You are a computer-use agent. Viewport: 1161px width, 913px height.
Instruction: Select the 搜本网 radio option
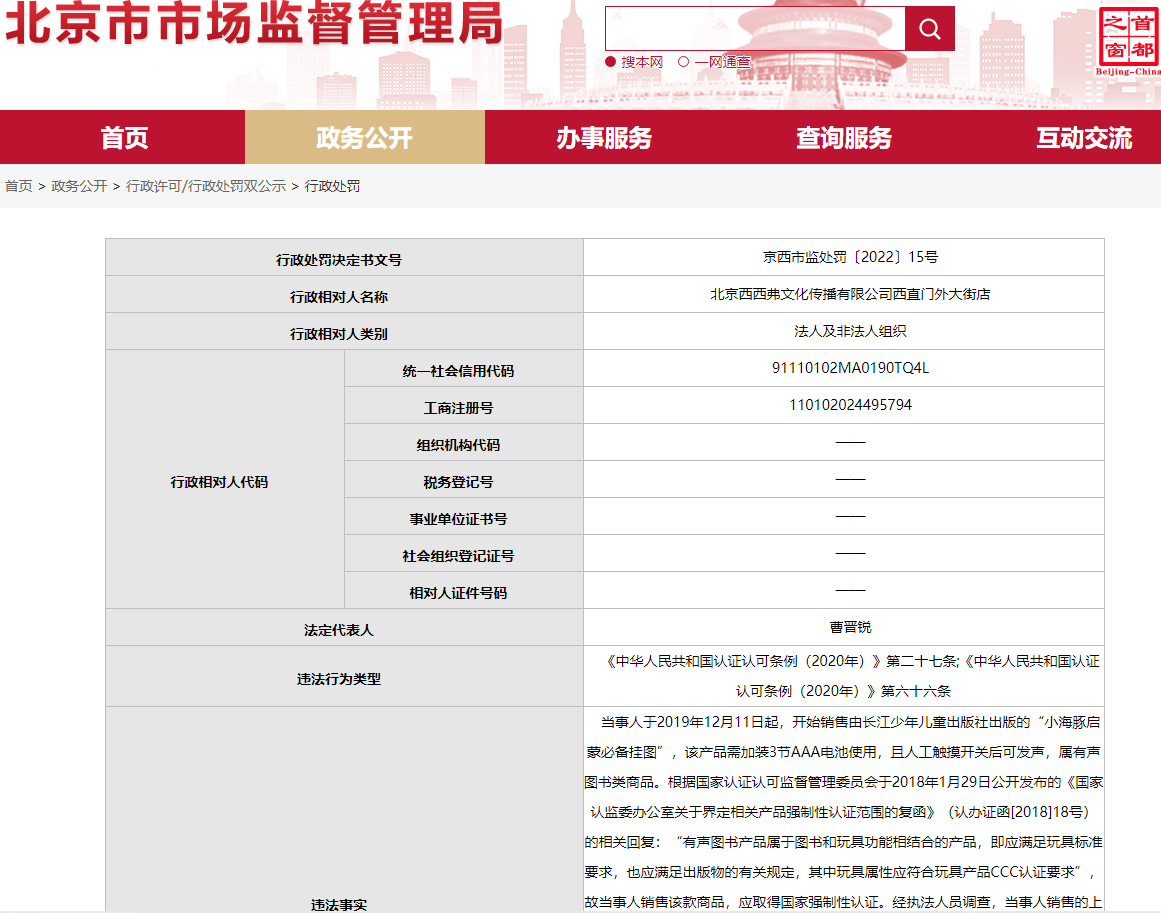pyautogui.click(x=611, y=62)
